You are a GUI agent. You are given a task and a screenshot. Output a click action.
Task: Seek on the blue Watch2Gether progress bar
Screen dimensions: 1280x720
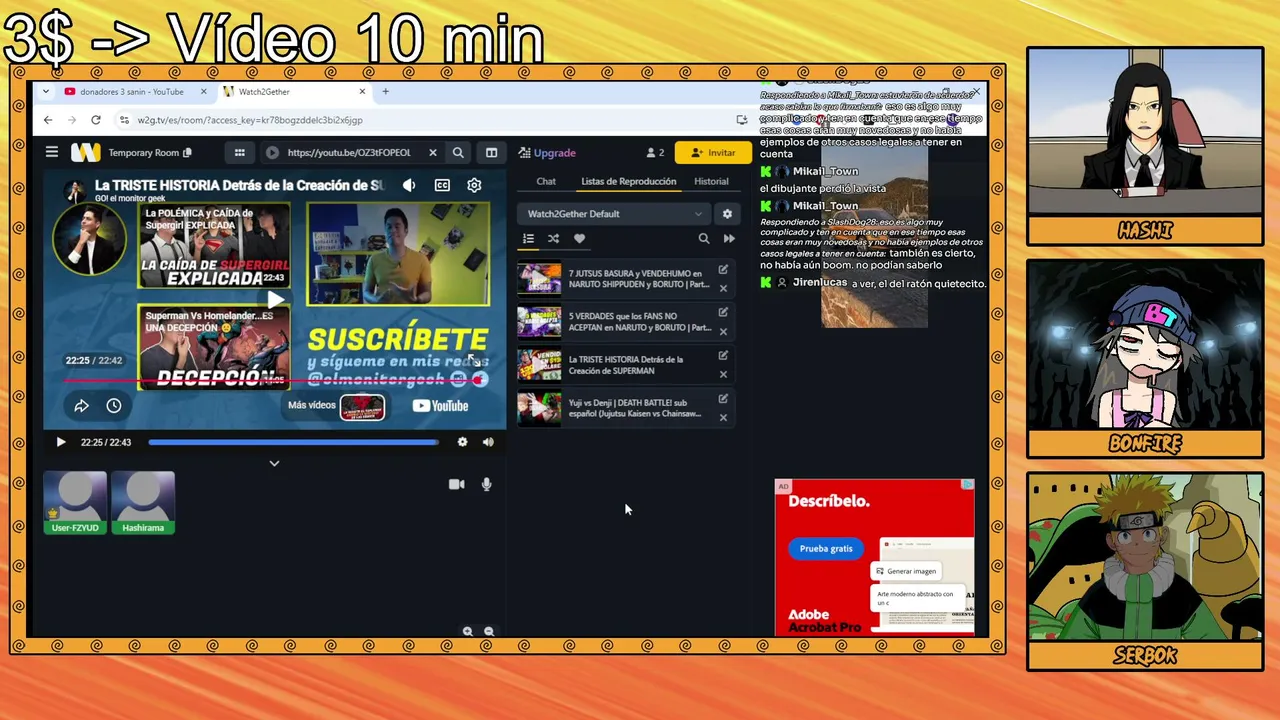tap(293, 442)
